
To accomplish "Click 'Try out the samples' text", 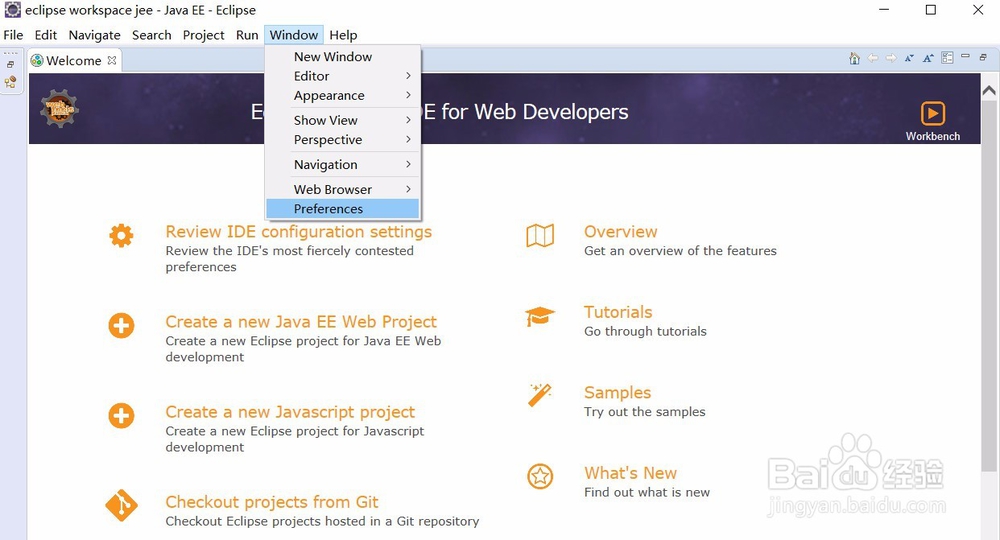I will pos(644,411).
